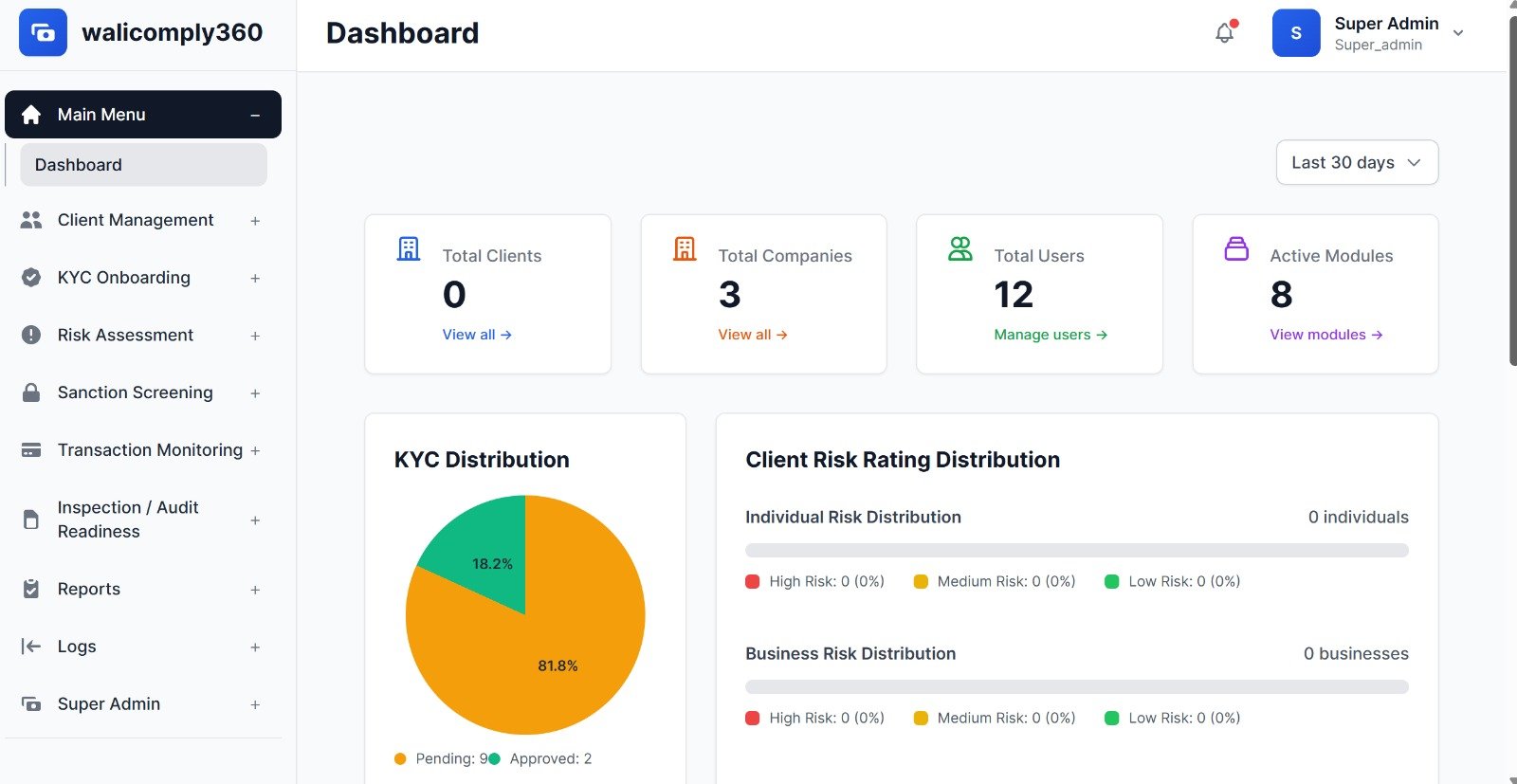Open the Super Admin account chevron

(x=1458, y=33)
